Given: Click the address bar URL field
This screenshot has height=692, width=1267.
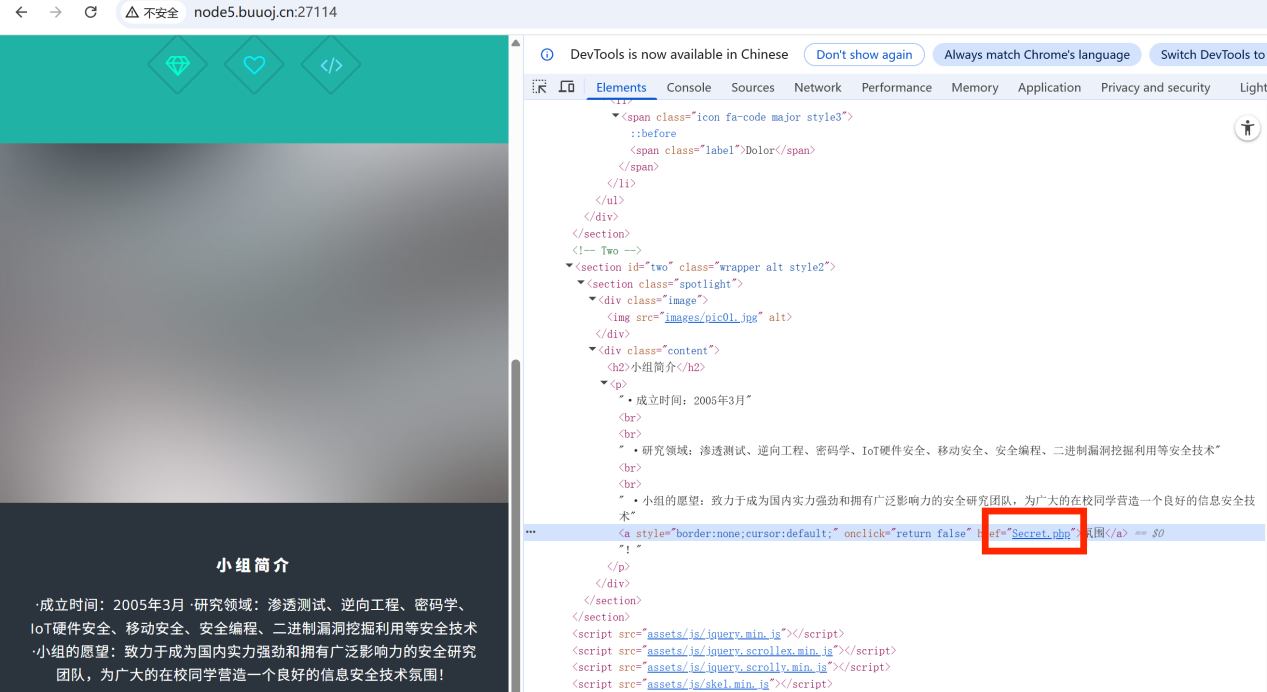Looking at the screenshot, I should (x=265, y=12).
